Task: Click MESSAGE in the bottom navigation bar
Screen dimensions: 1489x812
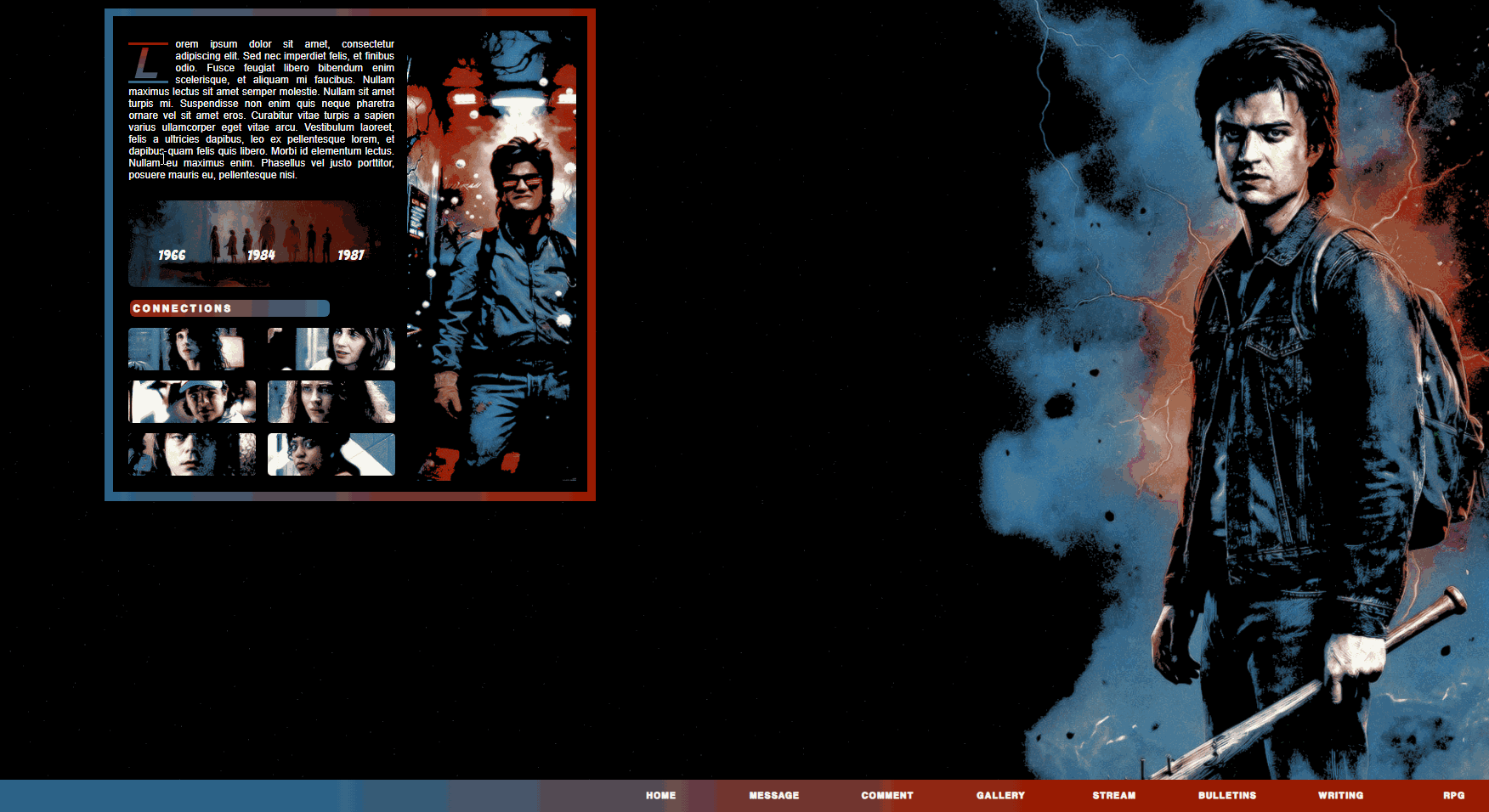Action: pyautogui.click(x=773, y=796)
